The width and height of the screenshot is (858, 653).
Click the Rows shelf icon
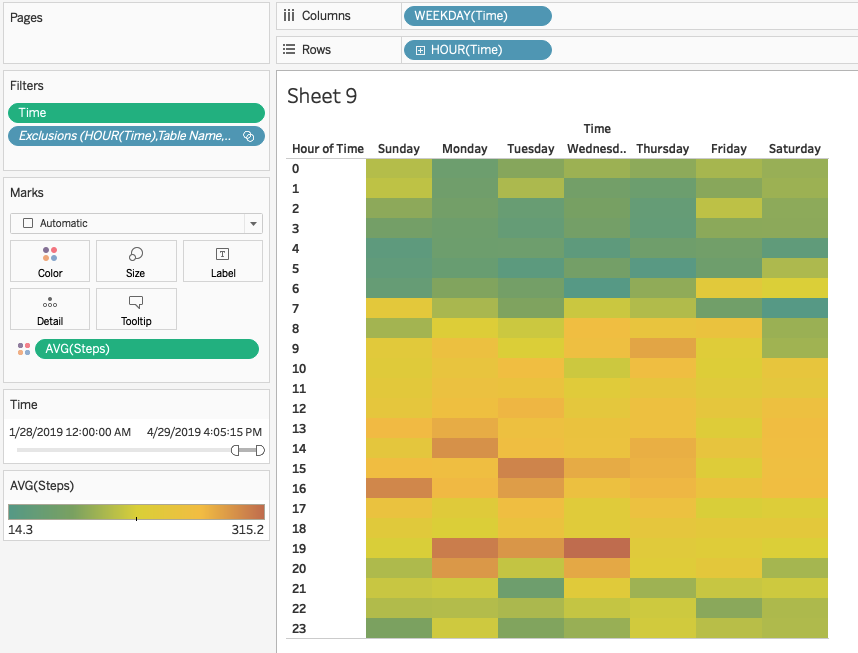[289, 49]
